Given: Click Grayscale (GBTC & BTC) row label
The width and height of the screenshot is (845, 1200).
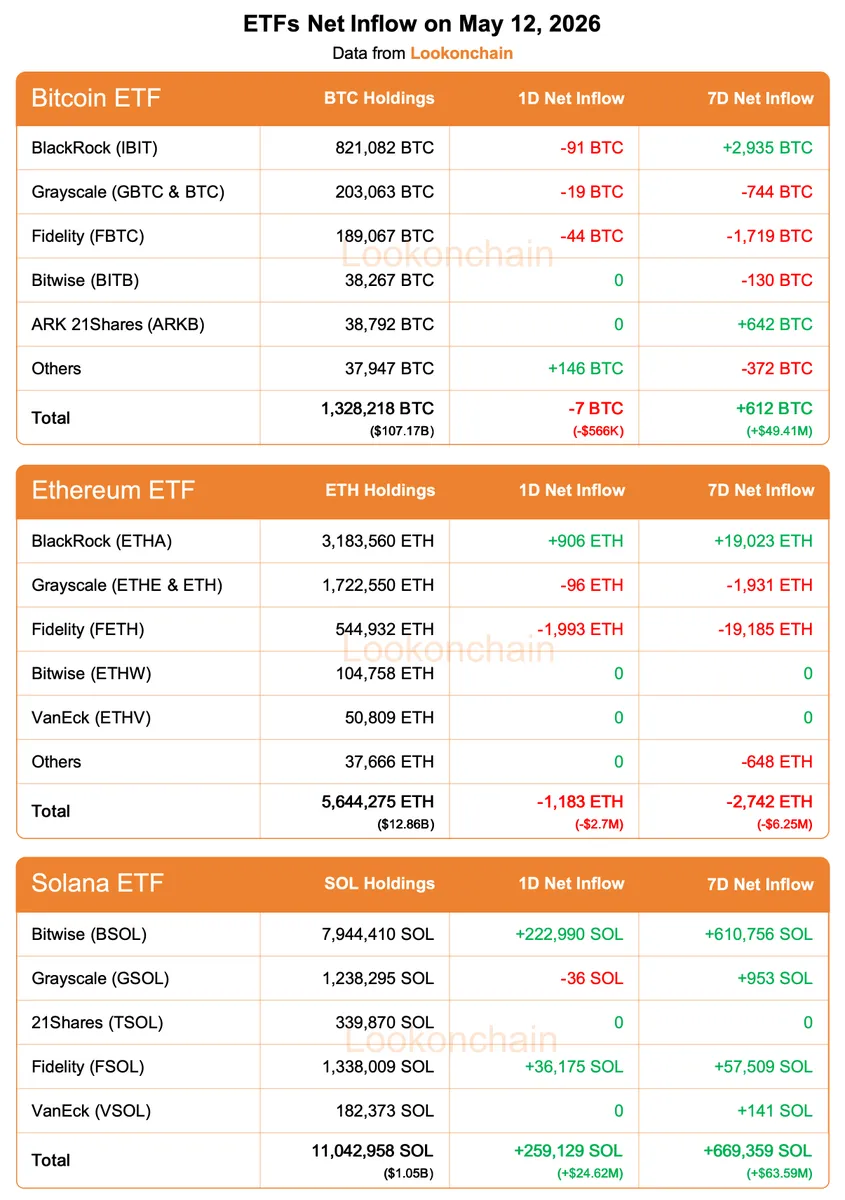Looking at the screenshot, I should pos(128,192).
